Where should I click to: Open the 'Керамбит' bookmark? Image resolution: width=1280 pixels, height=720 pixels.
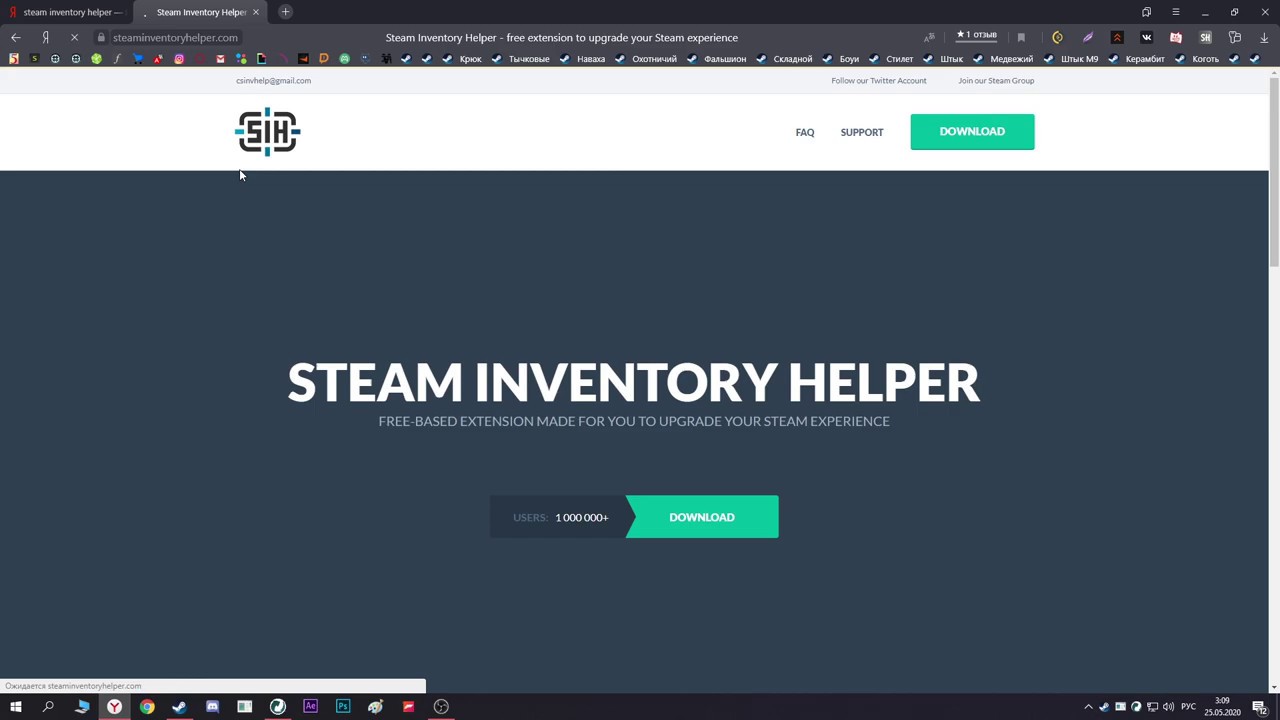pyautogui.click(x=1137, y=59)
